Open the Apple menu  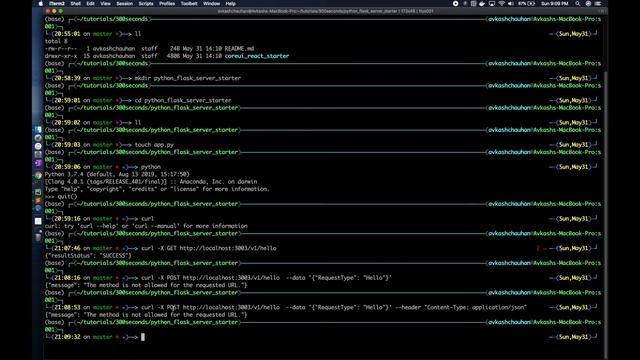[40, 4]
